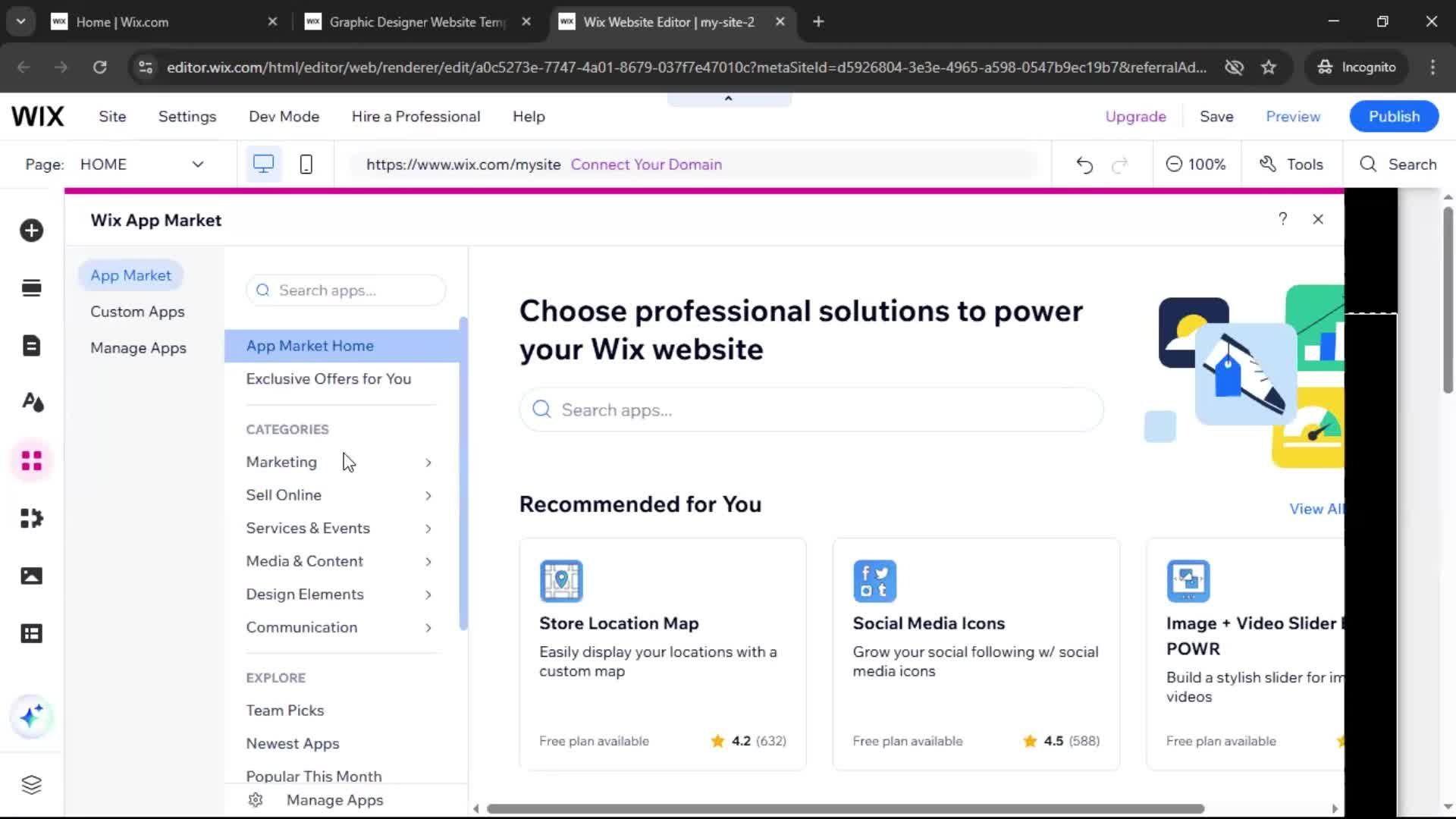The height and width of the screenshot is (819, 1456).
Task: Open Hire a Professional menu
Action: pos(416,116)
